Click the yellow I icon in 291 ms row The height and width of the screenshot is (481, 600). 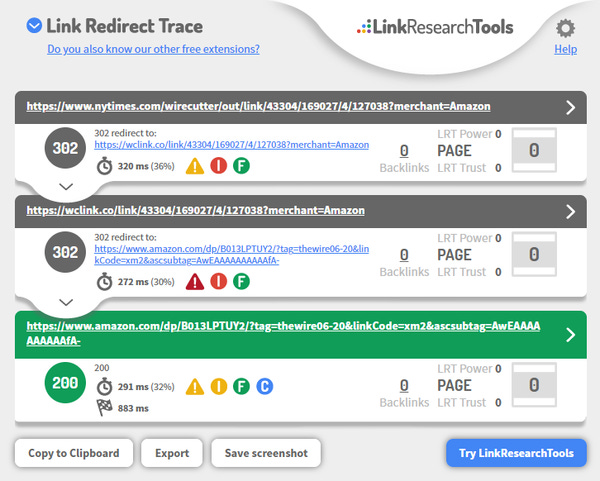218,386
